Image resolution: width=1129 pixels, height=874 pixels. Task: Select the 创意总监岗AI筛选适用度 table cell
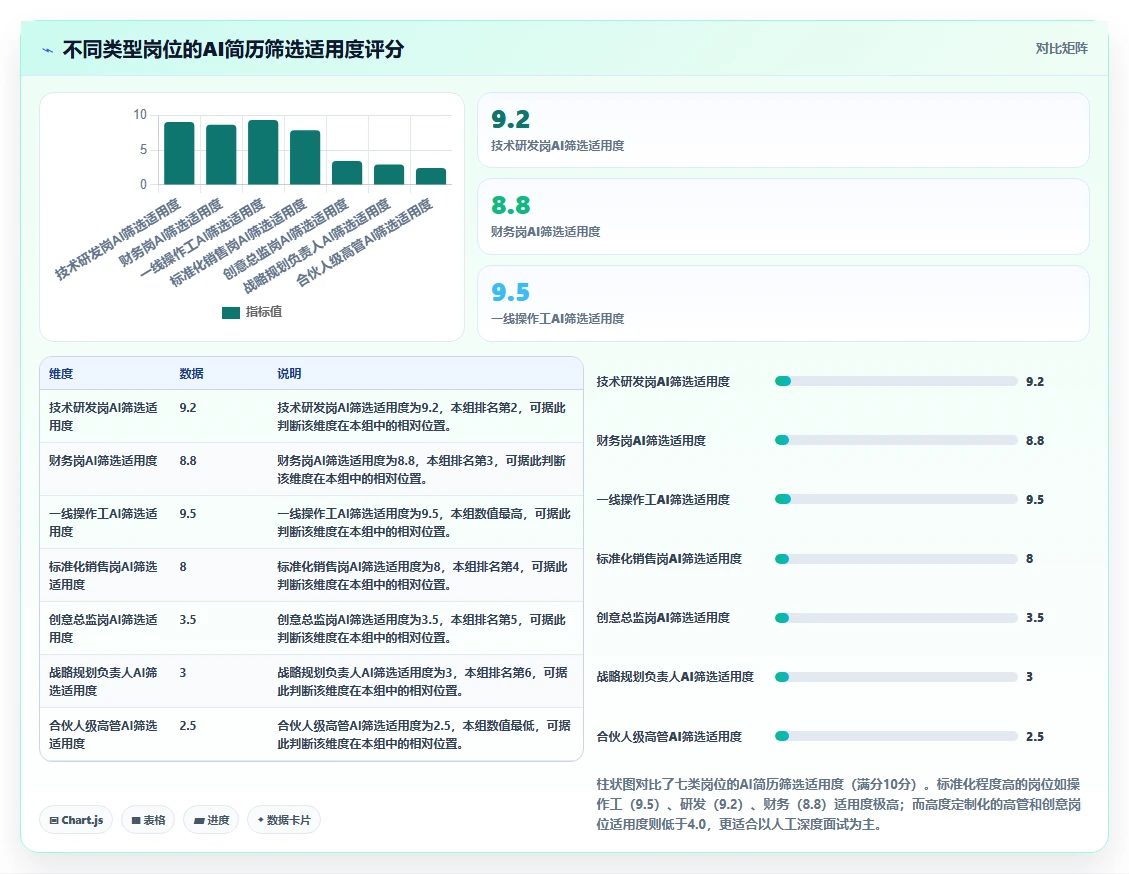pos(104,629)
